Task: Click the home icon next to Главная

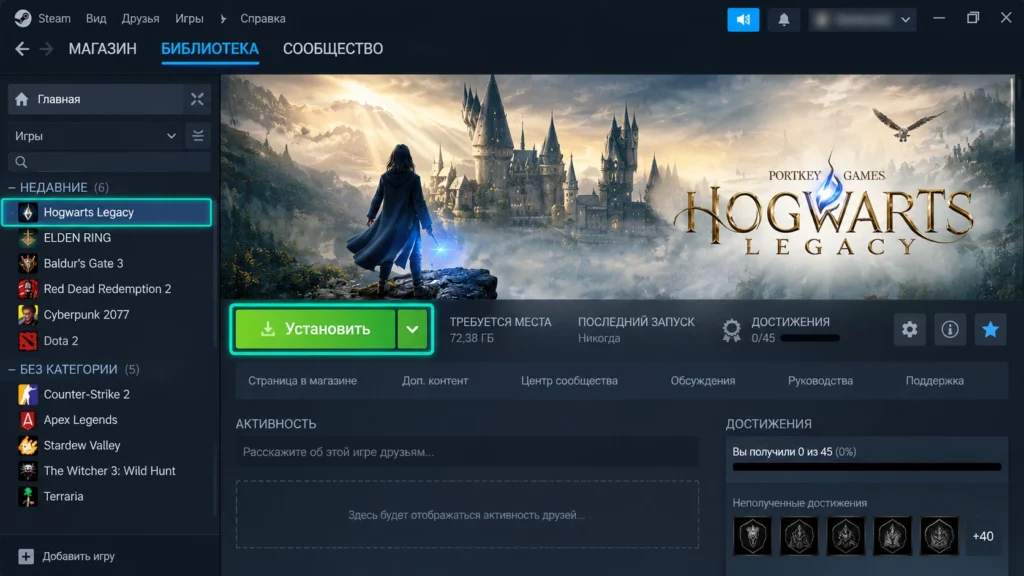Action: [22, 99]
